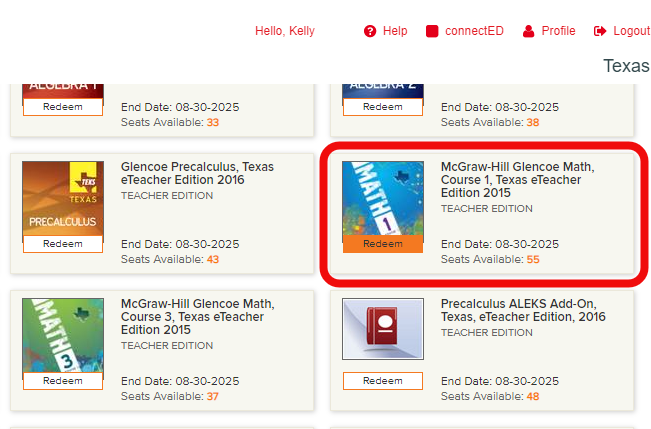Image resolution: width=651 pixels, height=429 pixels.
Task: Select the Glencoe Math Course 3 title
Action: (198, 317)
